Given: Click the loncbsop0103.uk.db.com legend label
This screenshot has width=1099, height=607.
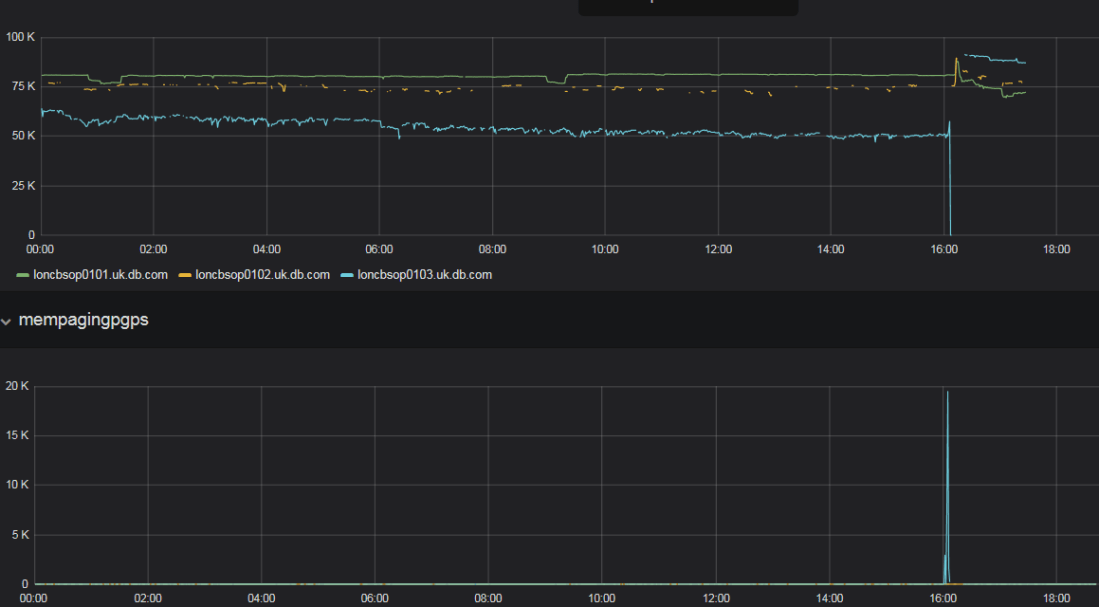Looking at the screenshot, I should click(424, 274).
